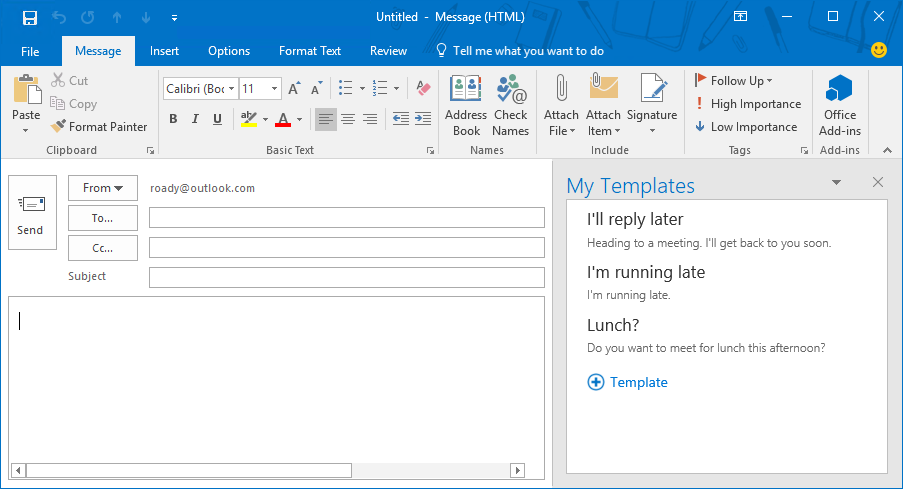Image resolution: width=903 pixels, height=489 pixels.
Task: Collapse the ribbon with the up chevron
Action: click(x=887, y=150)
